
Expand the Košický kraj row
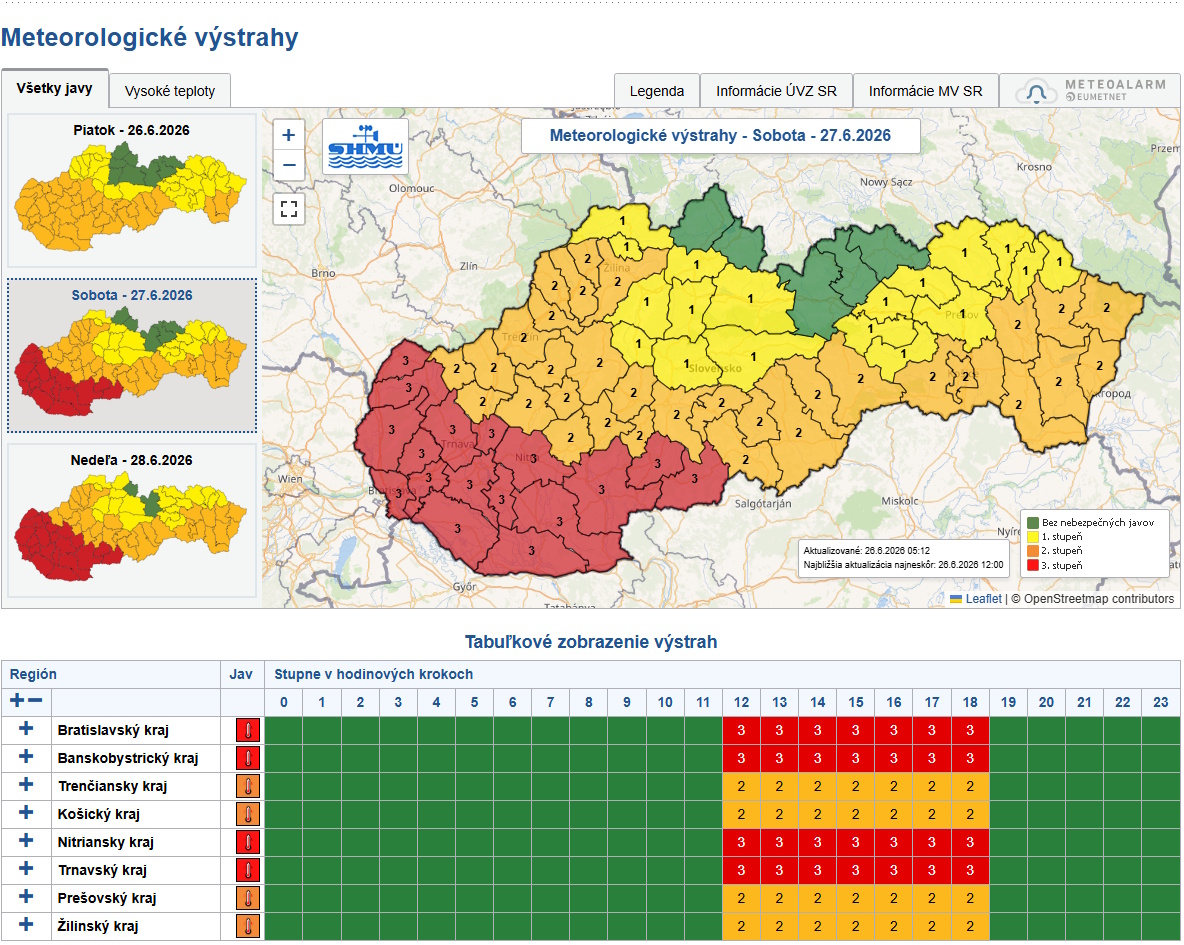[x=26, y=812]
